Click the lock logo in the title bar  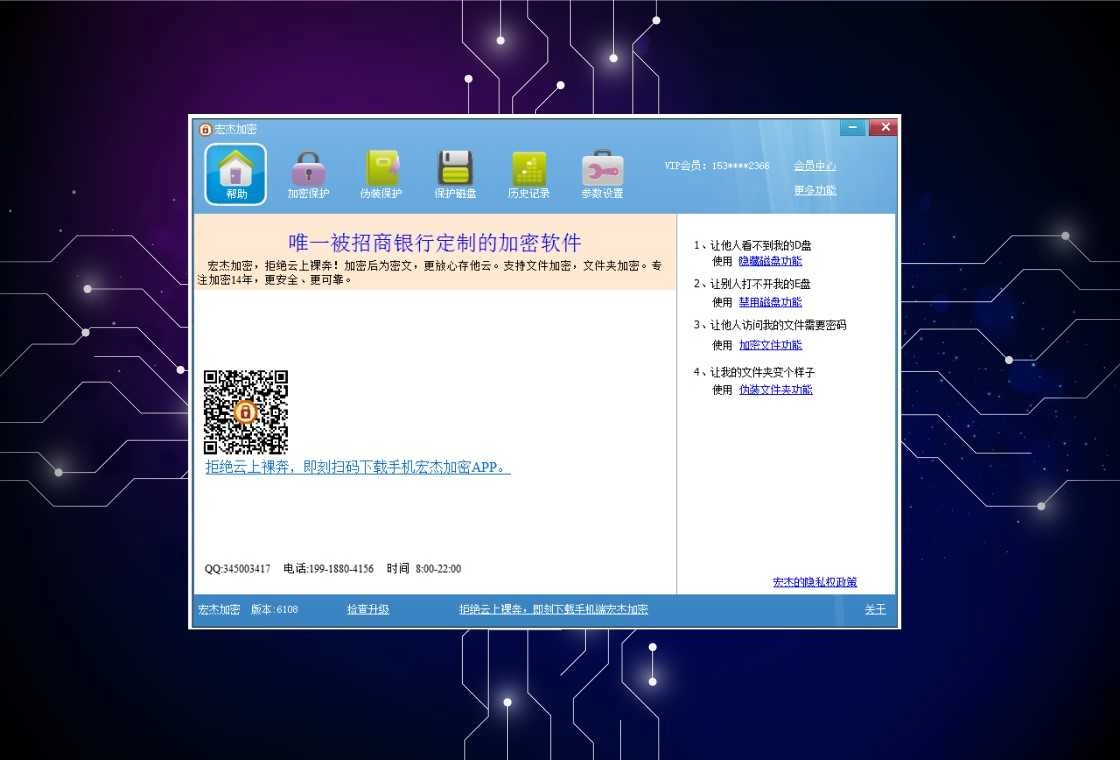[207, 128]
